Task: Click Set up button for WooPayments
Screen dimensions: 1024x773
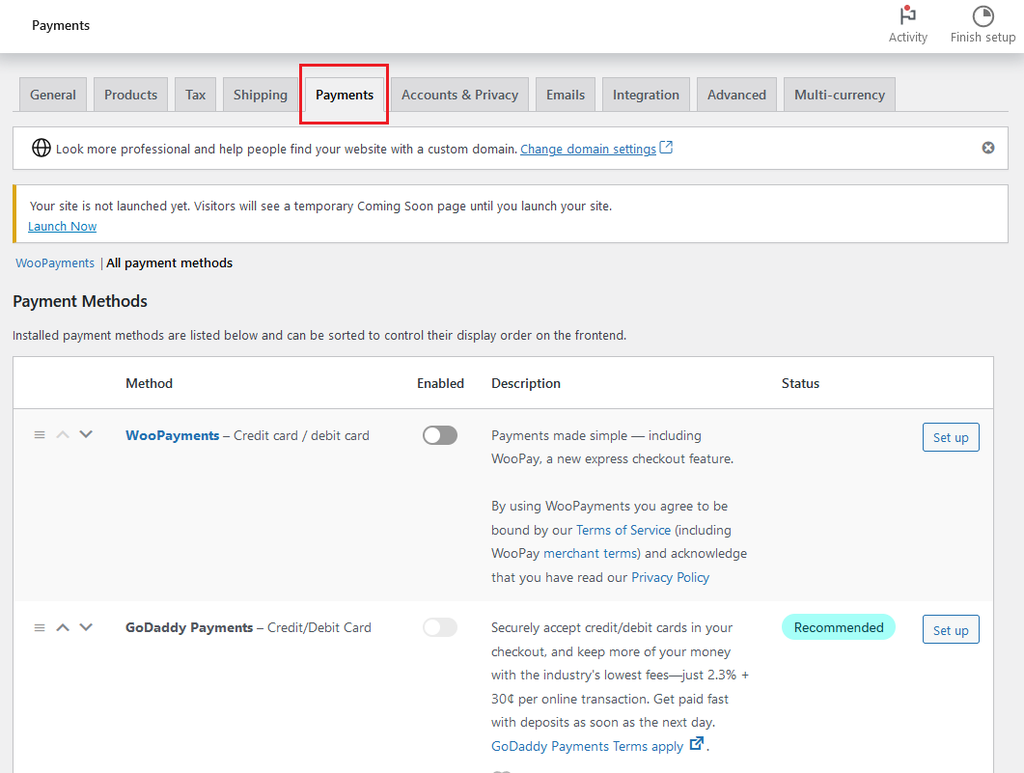Action: coord(950,438)
